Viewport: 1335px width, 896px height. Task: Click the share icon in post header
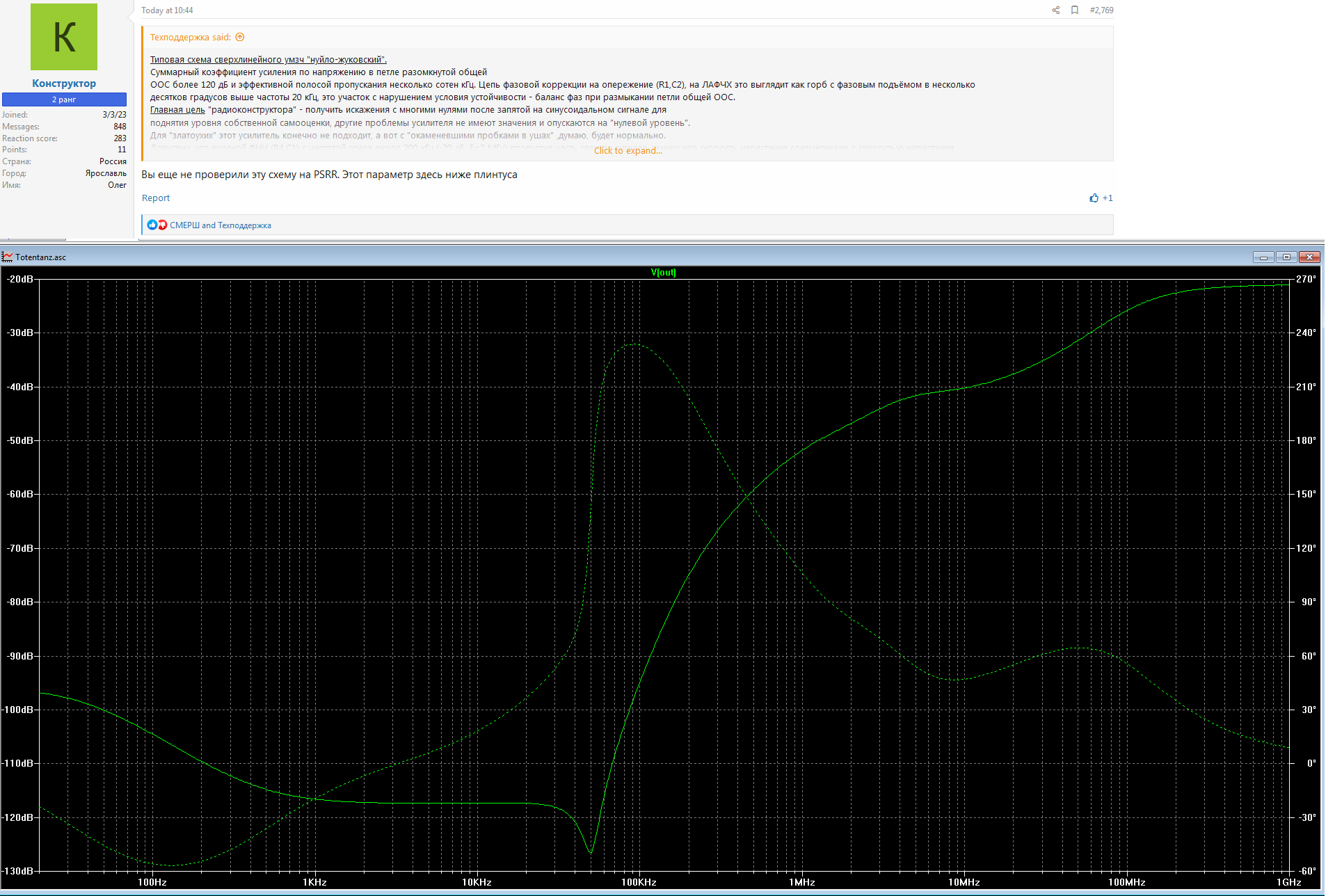1055,10
